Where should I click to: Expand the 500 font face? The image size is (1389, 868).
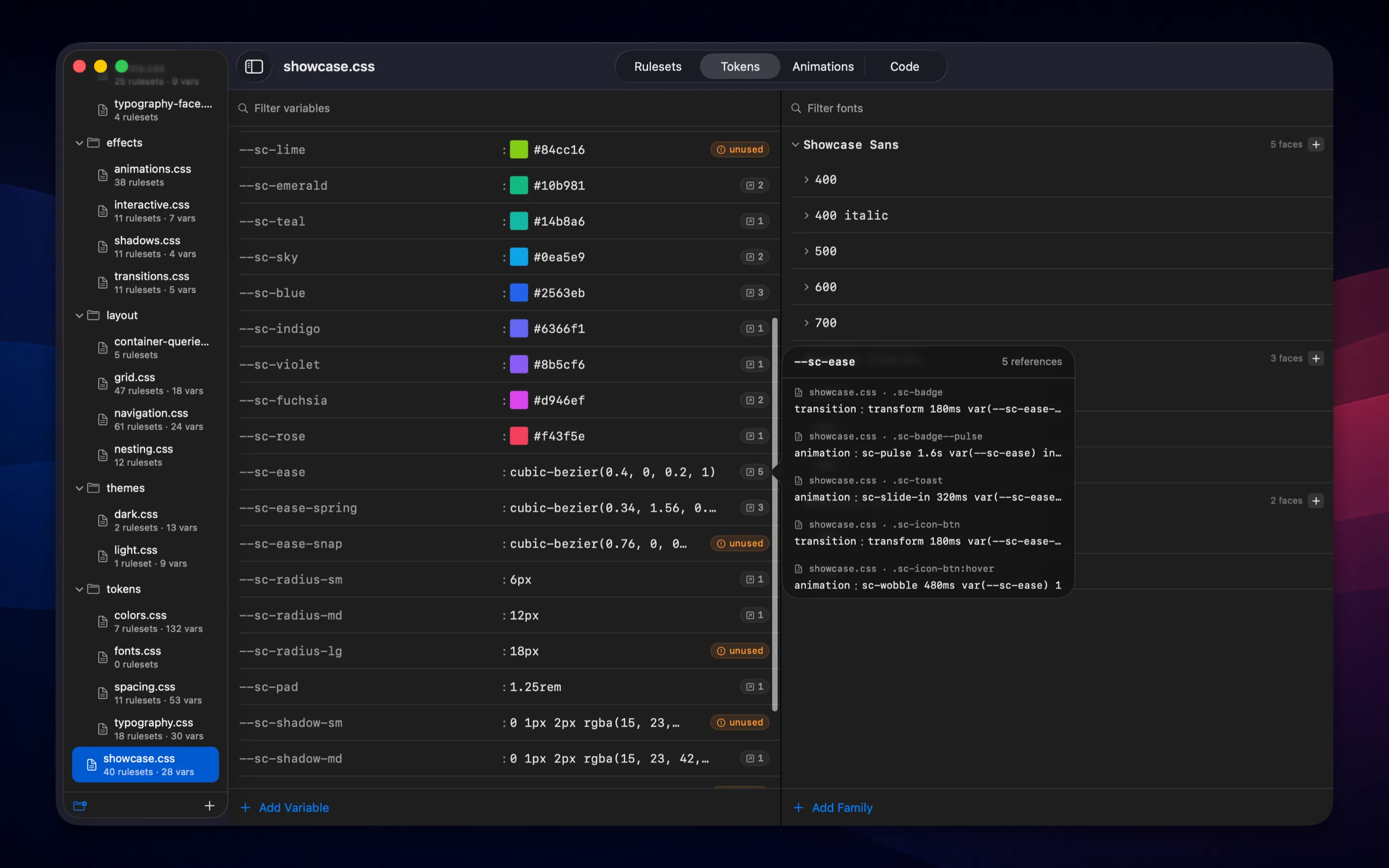pyautogui.click(x=806, y=251)
